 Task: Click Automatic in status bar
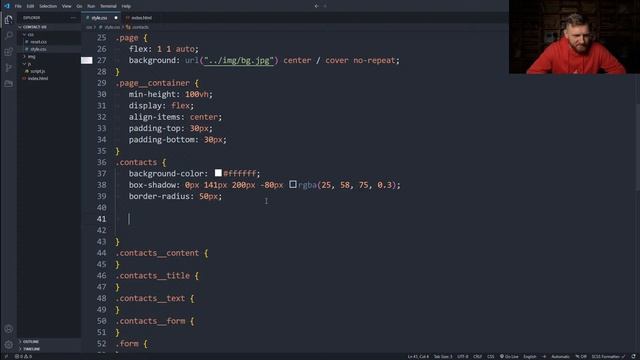560,356
